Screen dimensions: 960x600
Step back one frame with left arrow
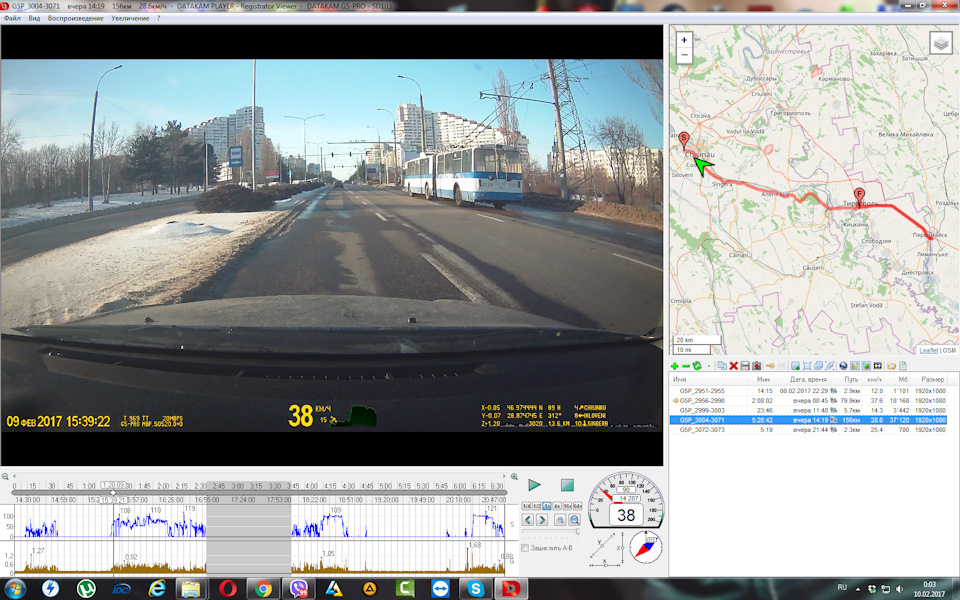tap(528, 520)
